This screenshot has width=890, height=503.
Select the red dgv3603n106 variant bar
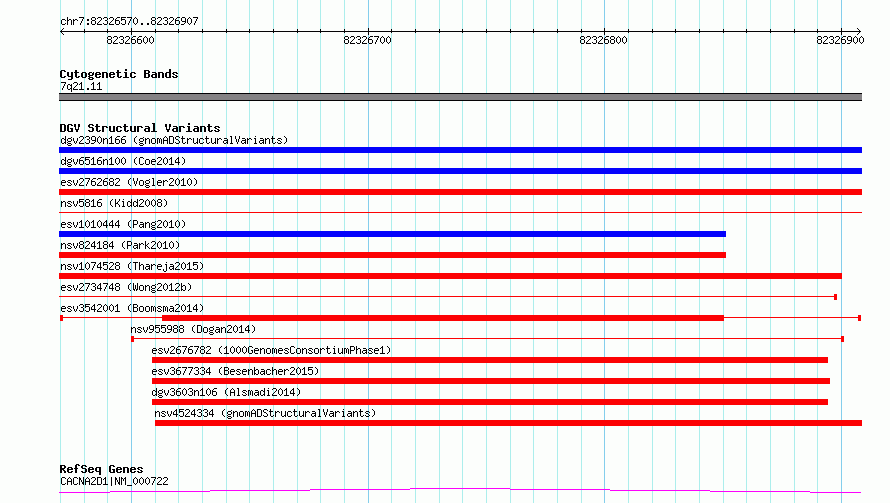[490, 402]
